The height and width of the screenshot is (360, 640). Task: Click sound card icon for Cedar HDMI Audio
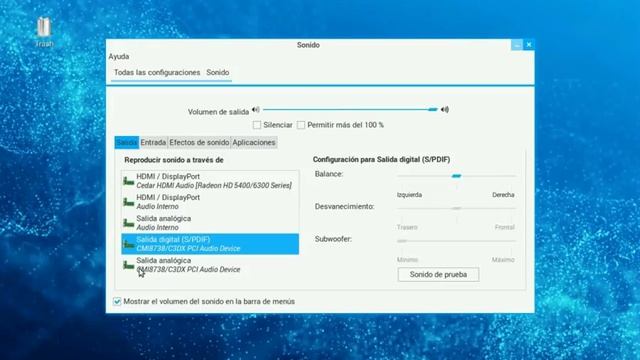coord(129,181)
